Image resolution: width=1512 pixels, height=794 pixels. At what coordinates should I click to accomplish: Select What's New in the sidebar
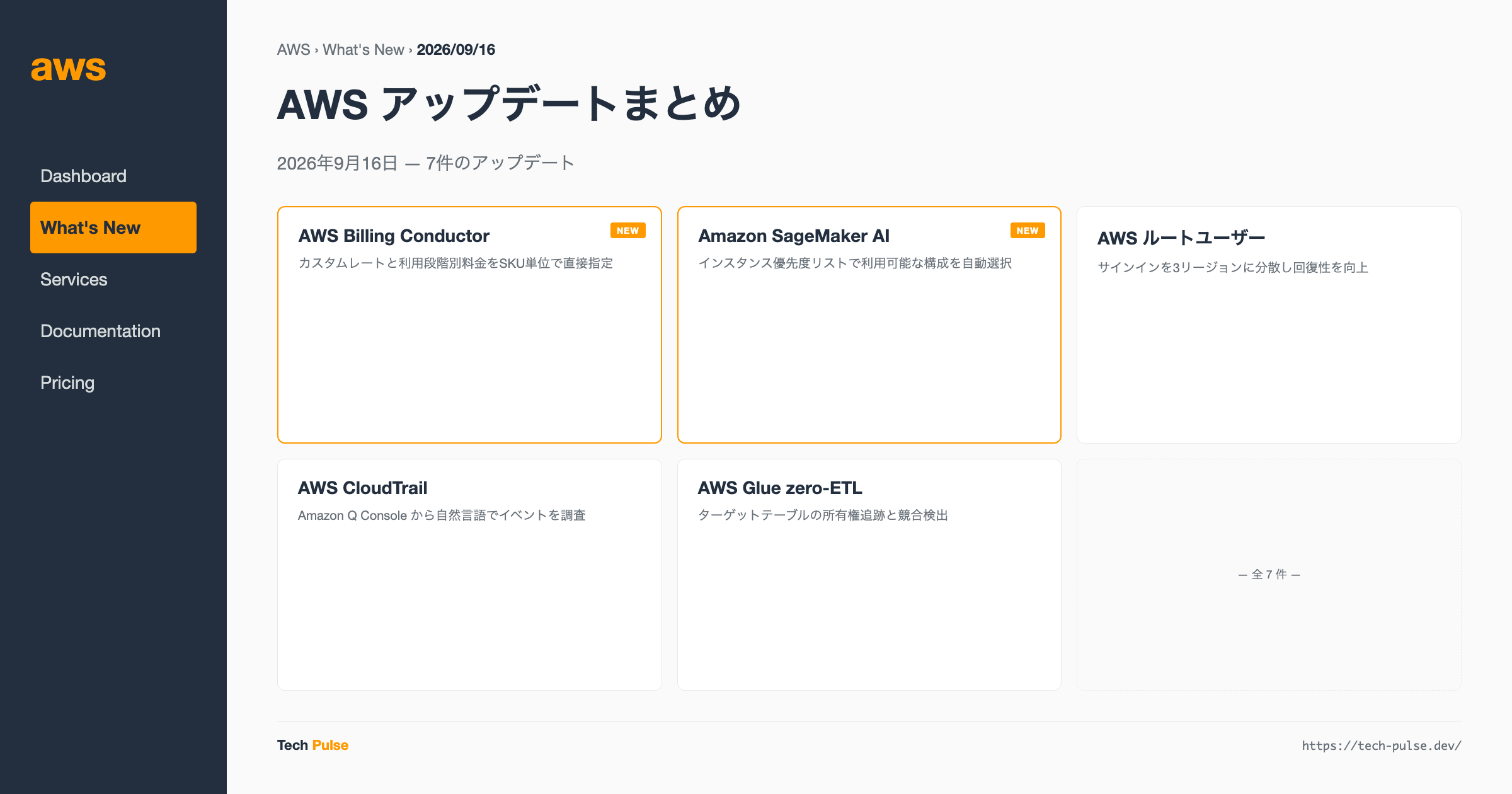click(x=113, y=227)
